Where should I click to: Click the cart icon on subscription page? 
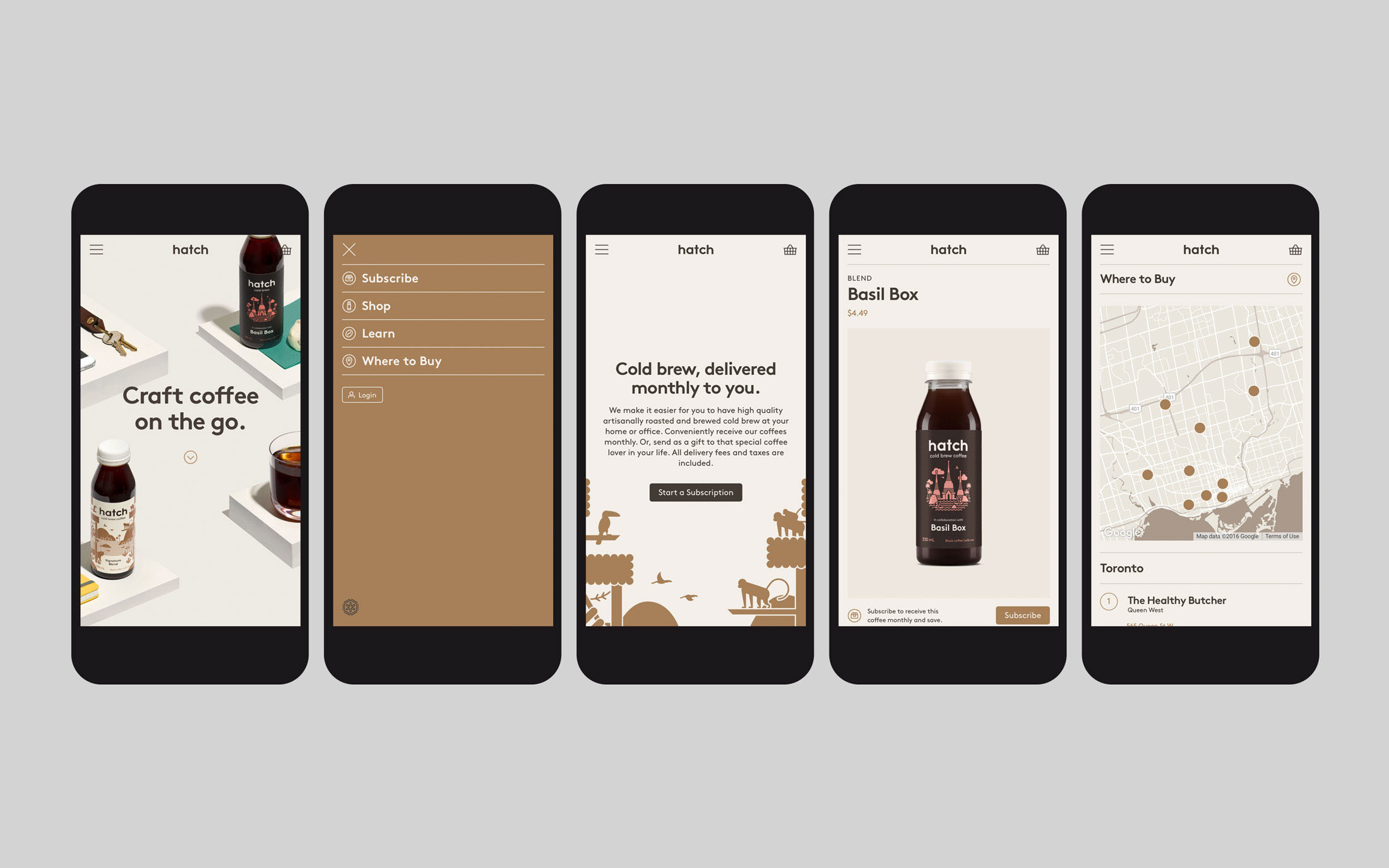[x=790, y=249]
